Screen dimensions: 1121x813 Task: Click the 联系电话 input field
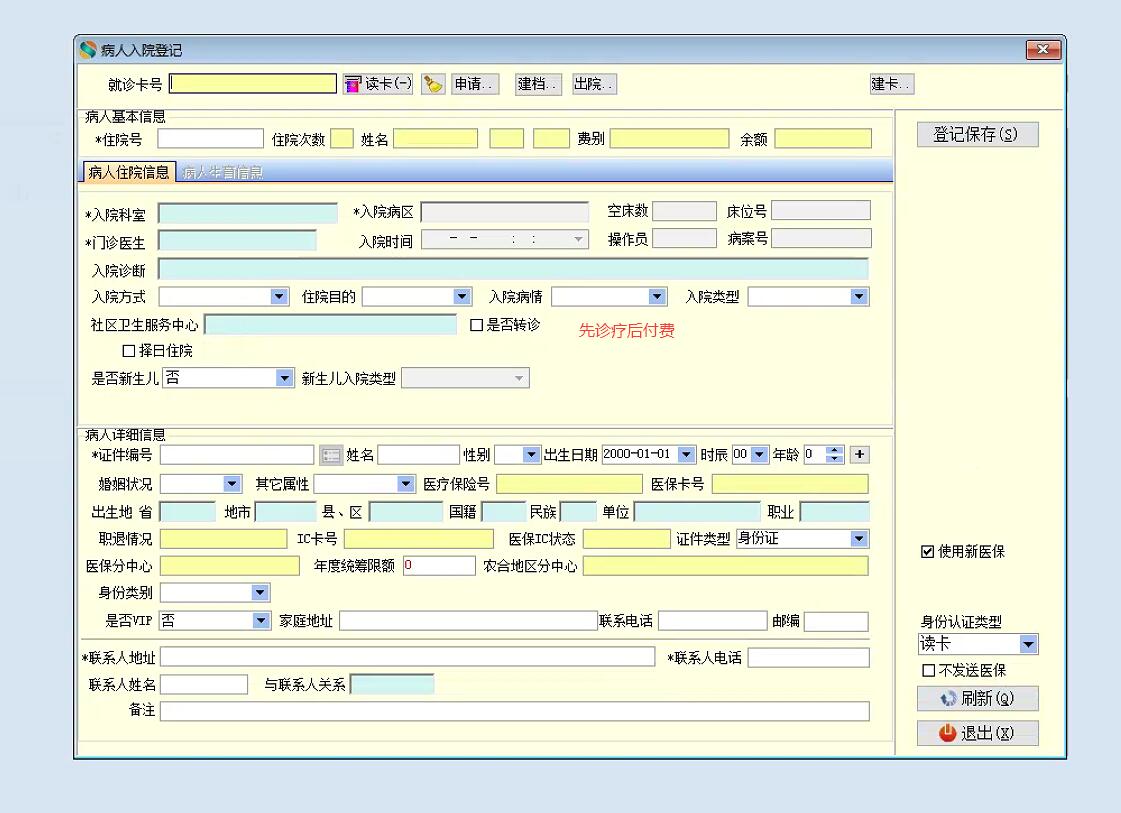pos(712,621)
